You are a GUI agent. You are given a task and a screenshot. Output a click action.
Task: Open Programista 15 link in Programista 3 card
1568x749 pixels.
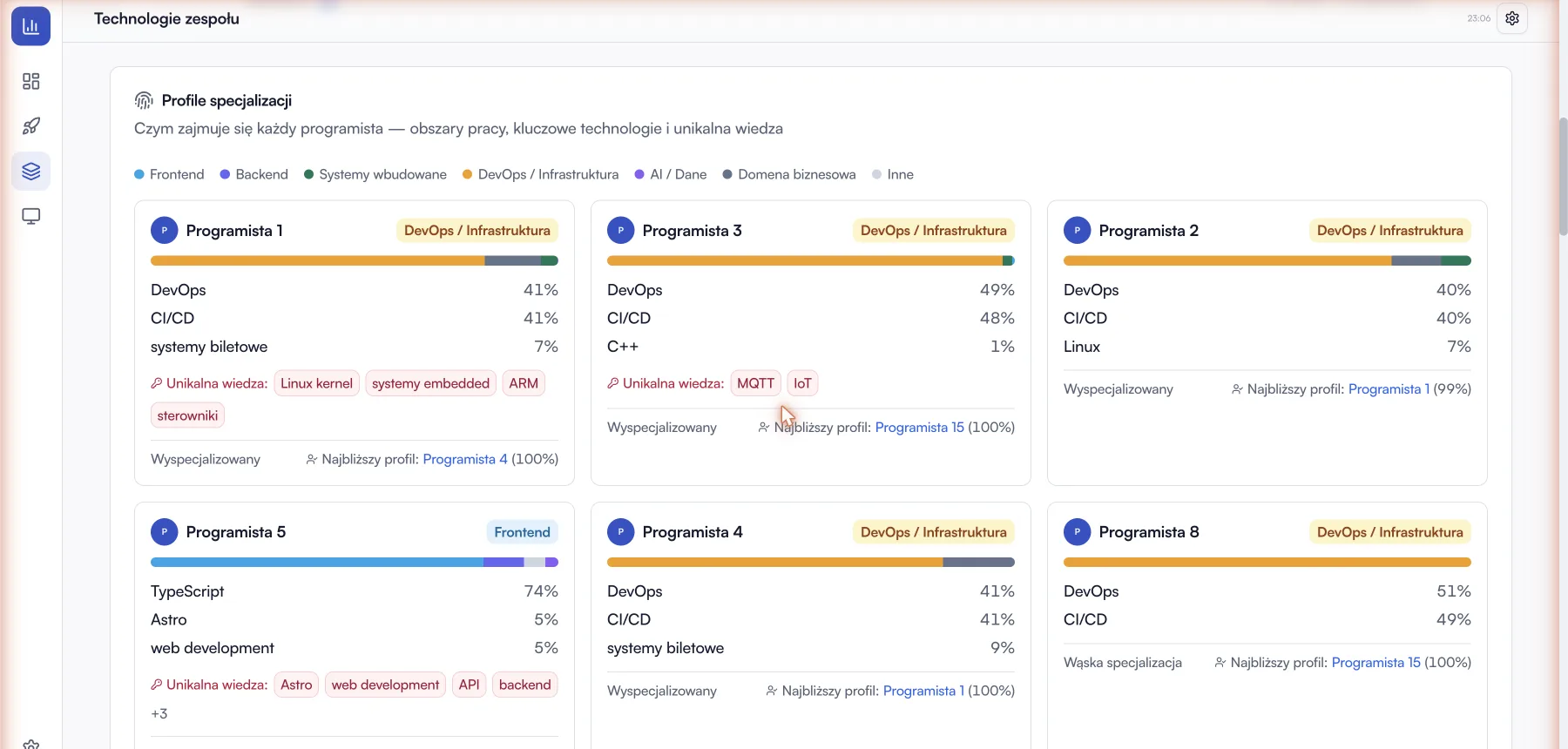point(920,428)
